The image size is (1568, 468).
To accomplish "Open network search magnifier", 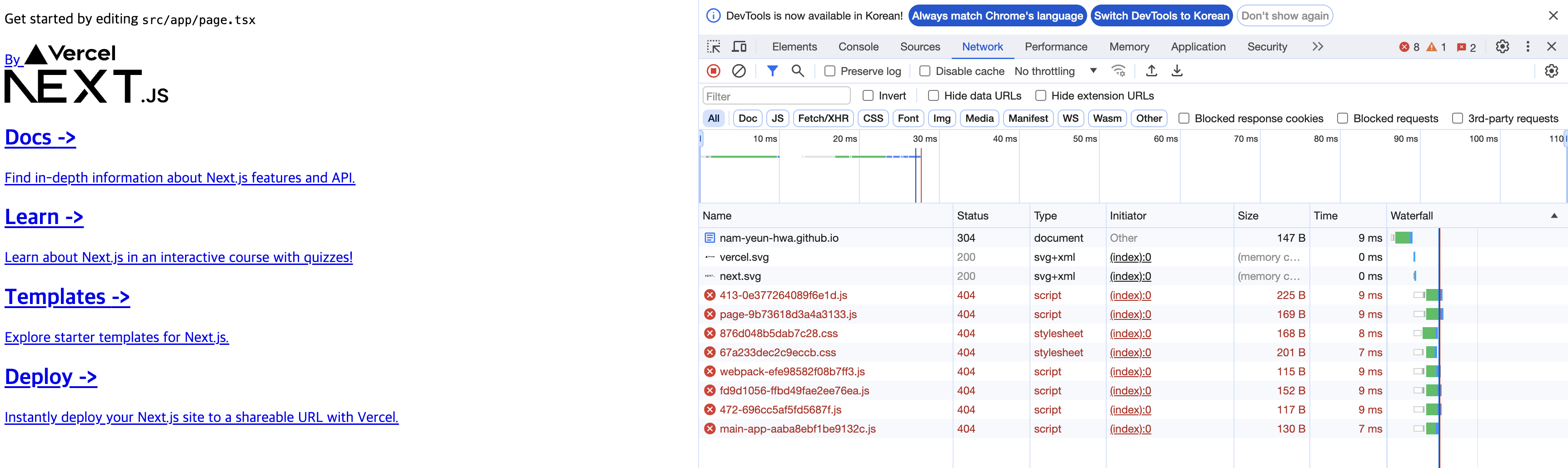I will coord(797,71).
